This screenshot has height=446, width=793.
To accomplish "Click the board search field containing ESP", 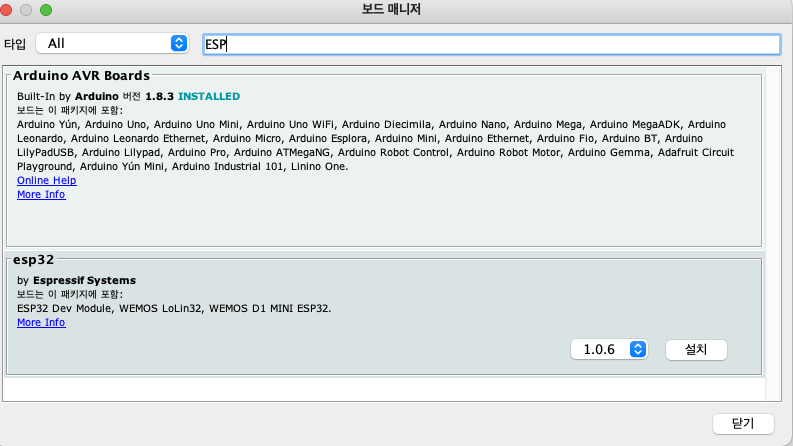I will click(x=491, y=44).
